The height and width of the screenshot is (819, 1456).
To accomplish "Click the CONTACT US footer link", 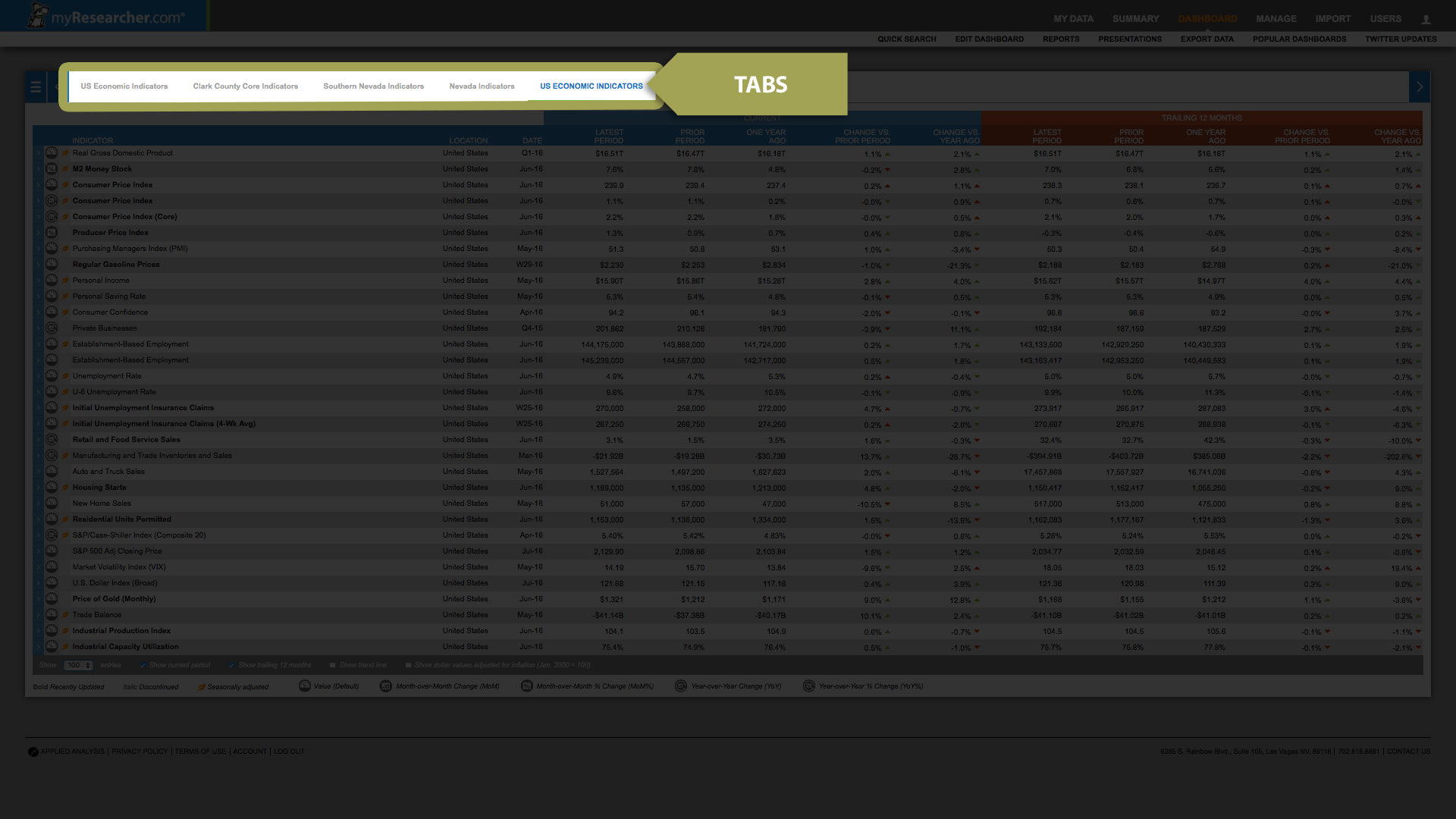I will (1408, 752).
